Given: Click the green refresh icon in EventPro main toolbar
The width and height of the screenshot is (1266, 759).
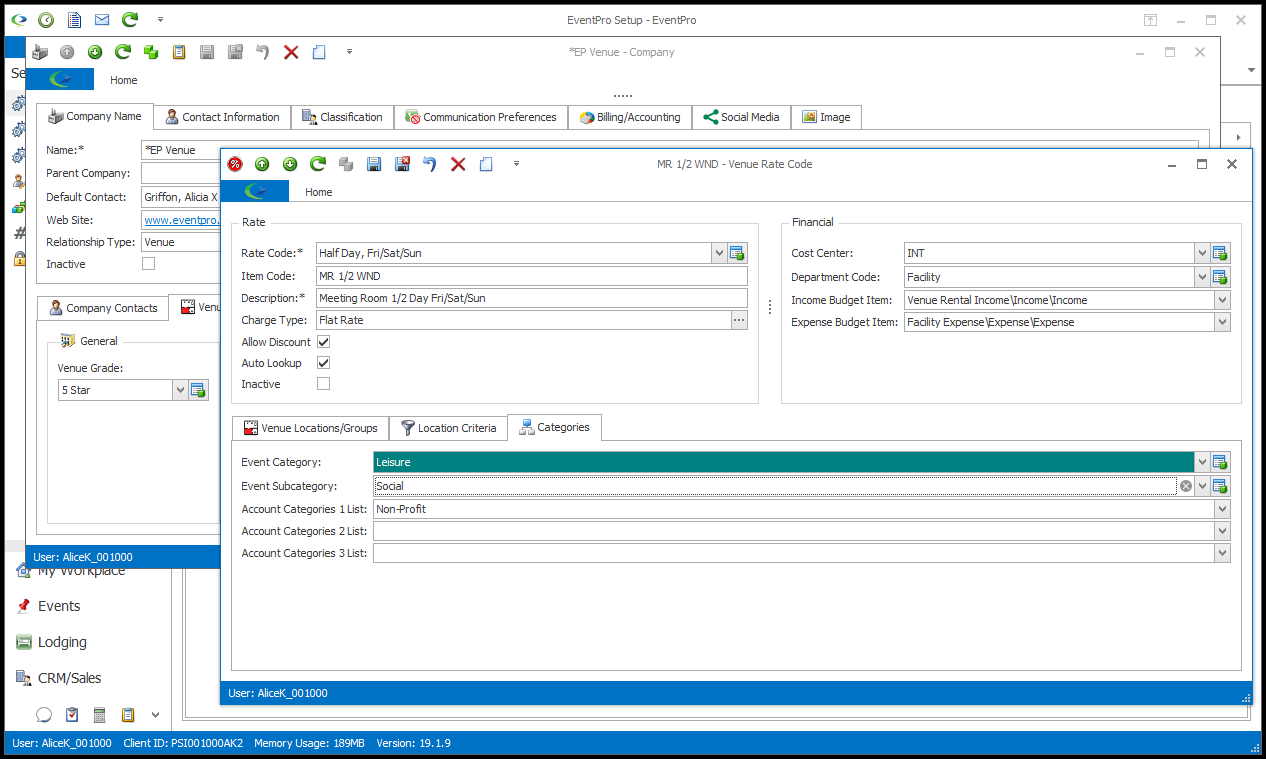Looking at the screenshot, I should 130,20.
